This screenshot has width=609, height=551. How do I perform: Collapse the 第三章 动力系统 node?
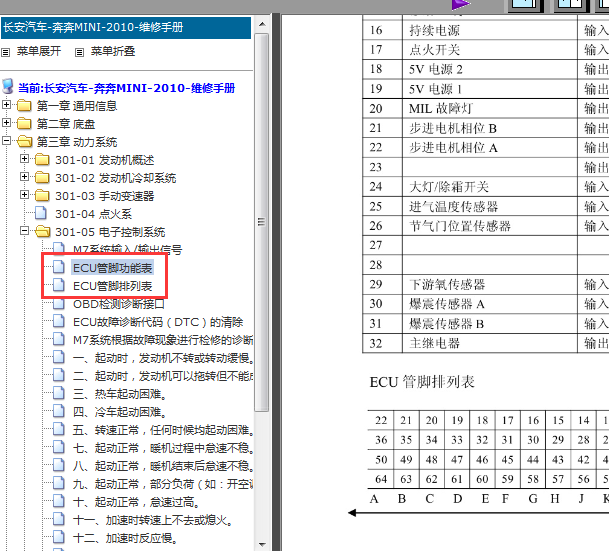click(6, 141)
